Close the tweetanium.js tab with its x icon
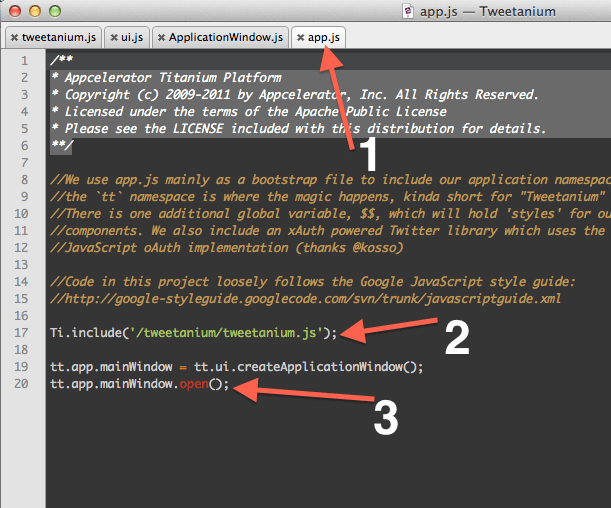This screenshot has width=611, height=508. 14,37
